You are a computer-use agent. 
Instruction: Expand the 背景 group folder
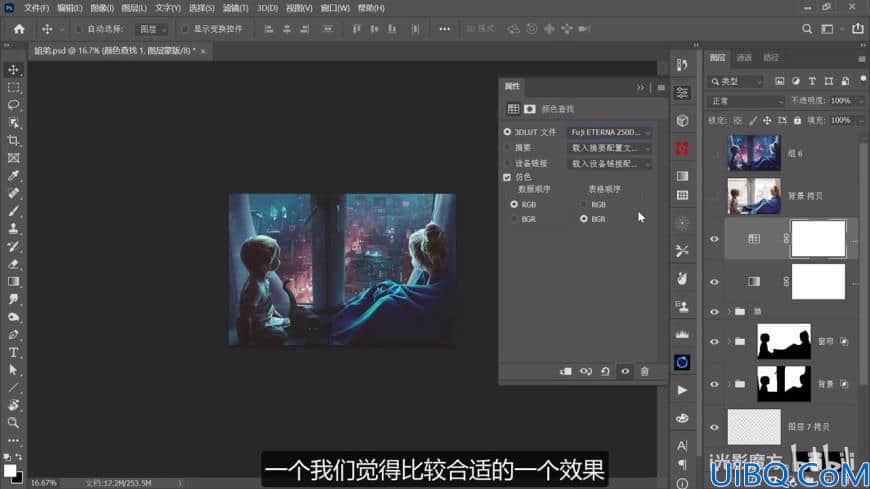click(x=730, y=384)
